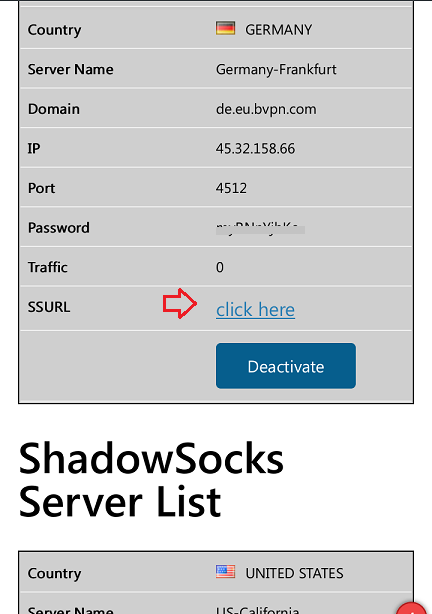Open the SSURL 'click here' link
Screen dimensions: 432x614
click(x=255, y=310)
